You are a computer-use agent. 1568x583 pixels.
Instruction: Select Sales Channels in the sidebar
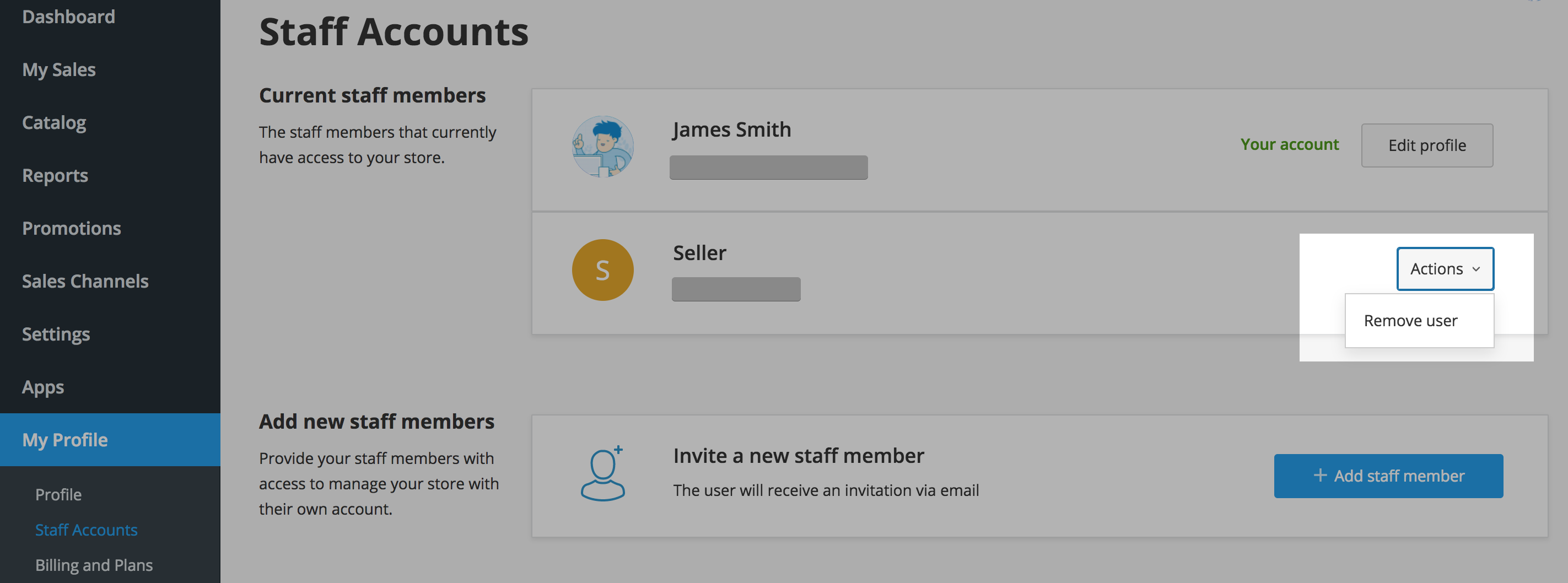click(x=85, y=281)
